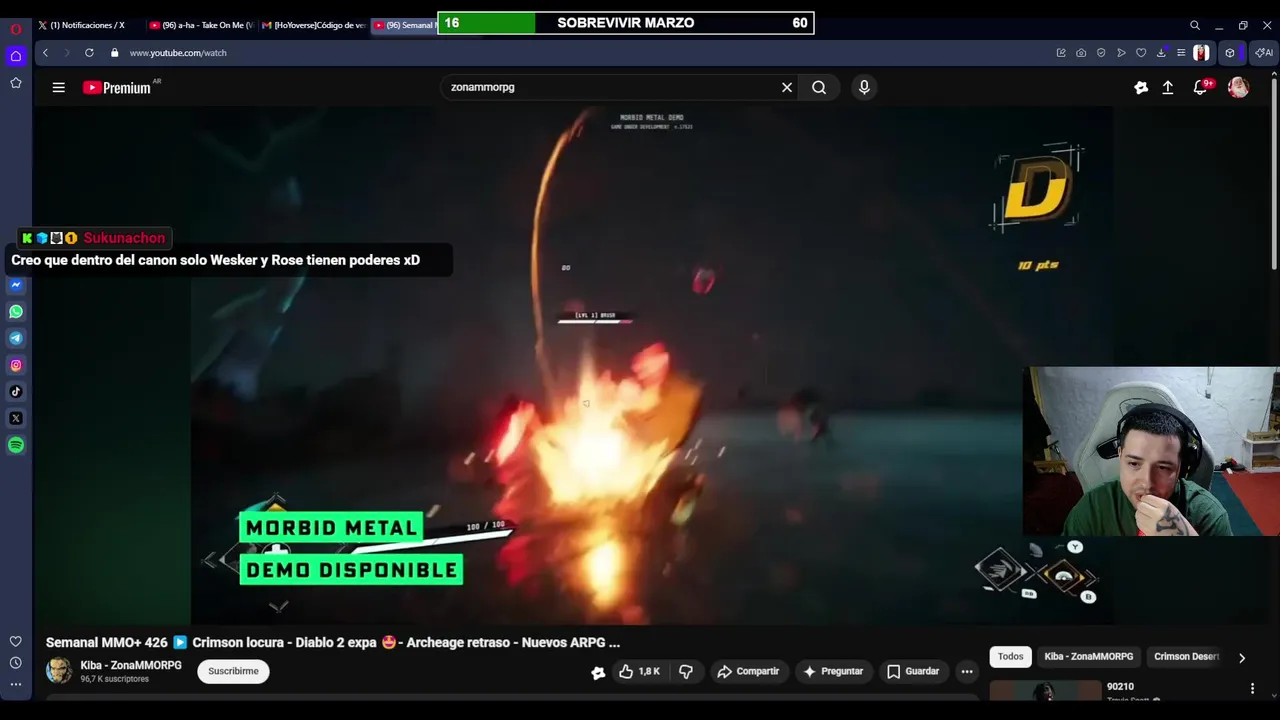Viewport: 1280px width, 720px height.
Task: Open options menu for the '90210' video
Action: 1252,688
